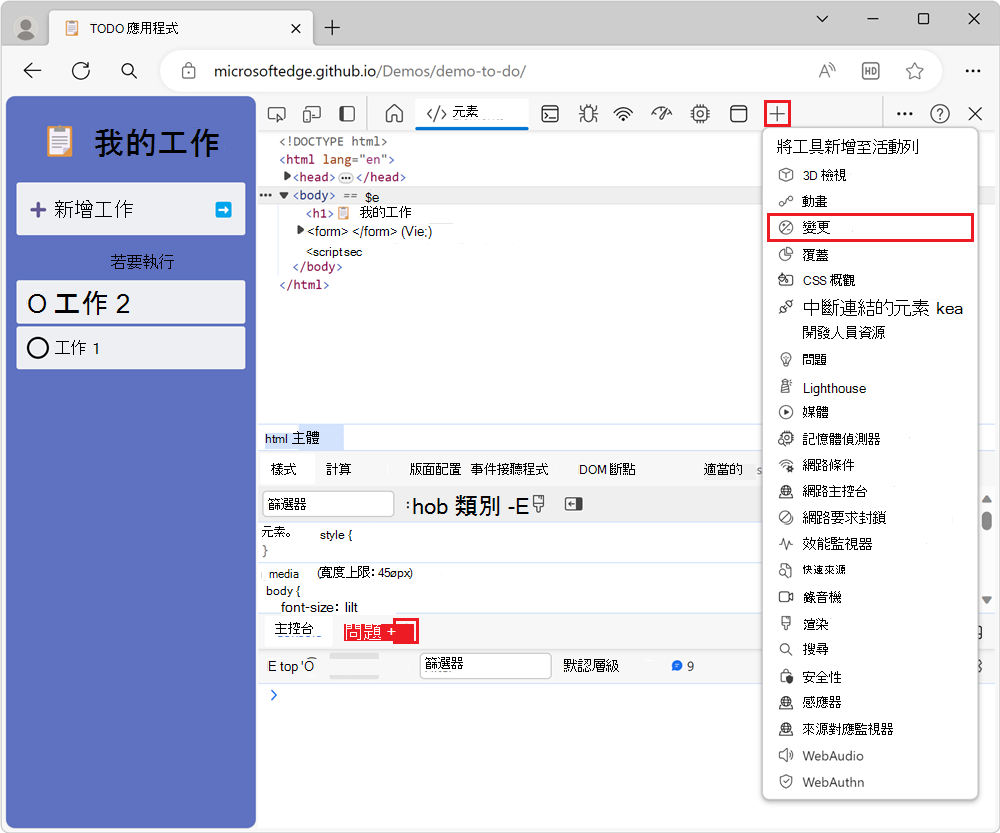Image resolution: width=1000 pixels, height=833 pixels.
Task: Click the Inspect element picker icon
Action: coord(276,114)
